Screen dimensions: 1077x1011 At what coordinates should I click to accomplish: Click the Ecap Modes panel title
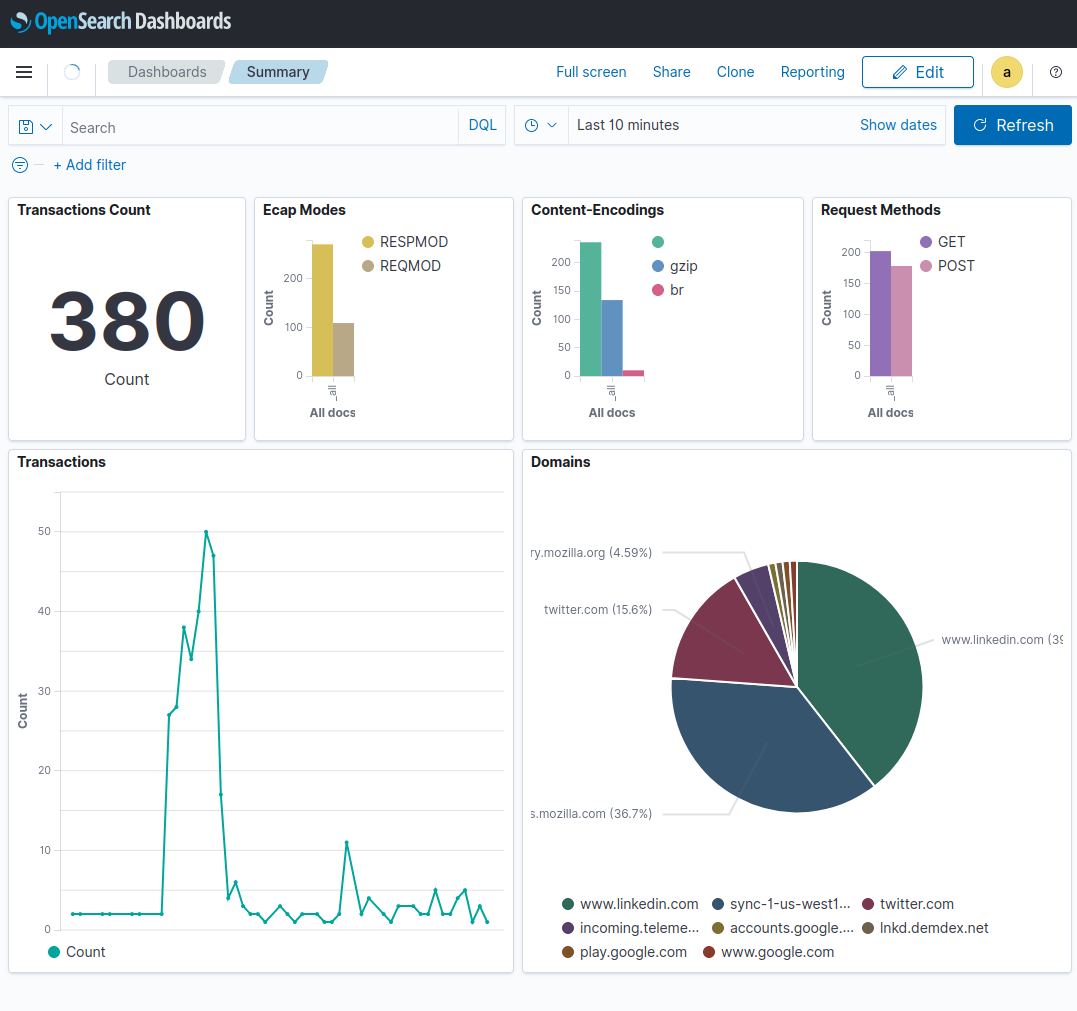[304, 210]
